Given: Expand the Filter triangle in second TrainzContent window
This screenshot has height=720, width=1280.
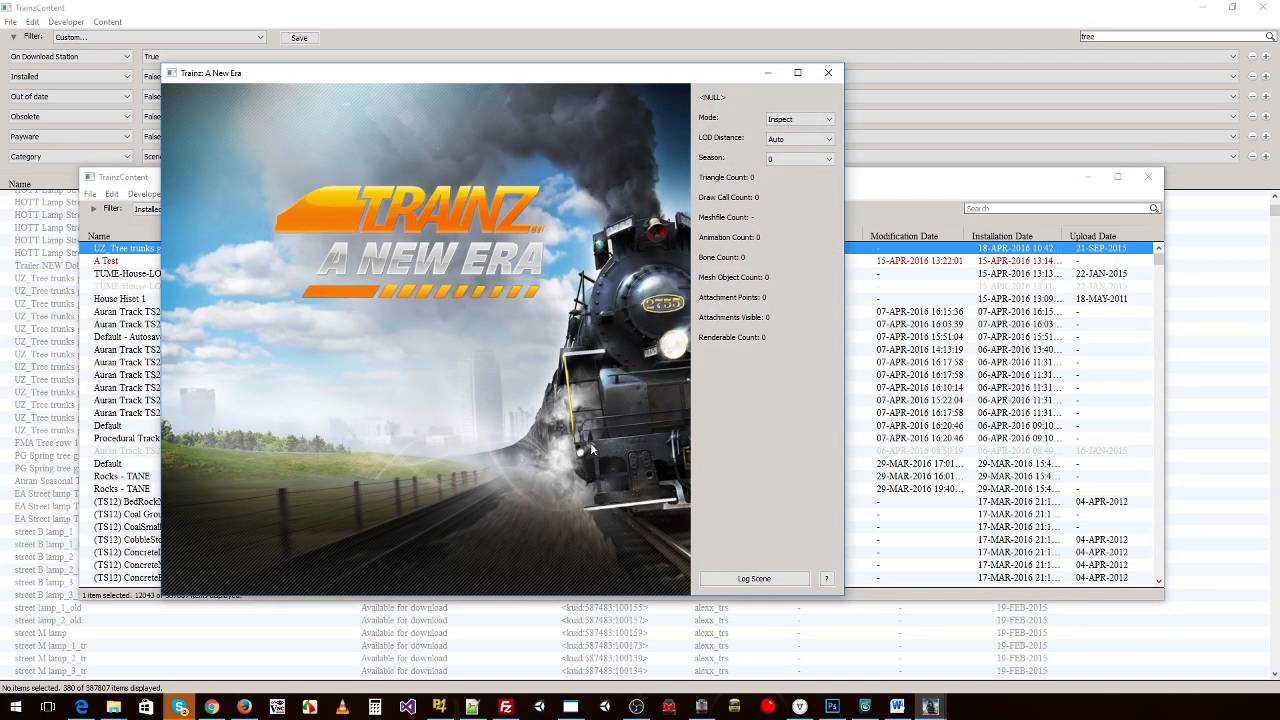Looking at the screenshot, I should 94,209.
